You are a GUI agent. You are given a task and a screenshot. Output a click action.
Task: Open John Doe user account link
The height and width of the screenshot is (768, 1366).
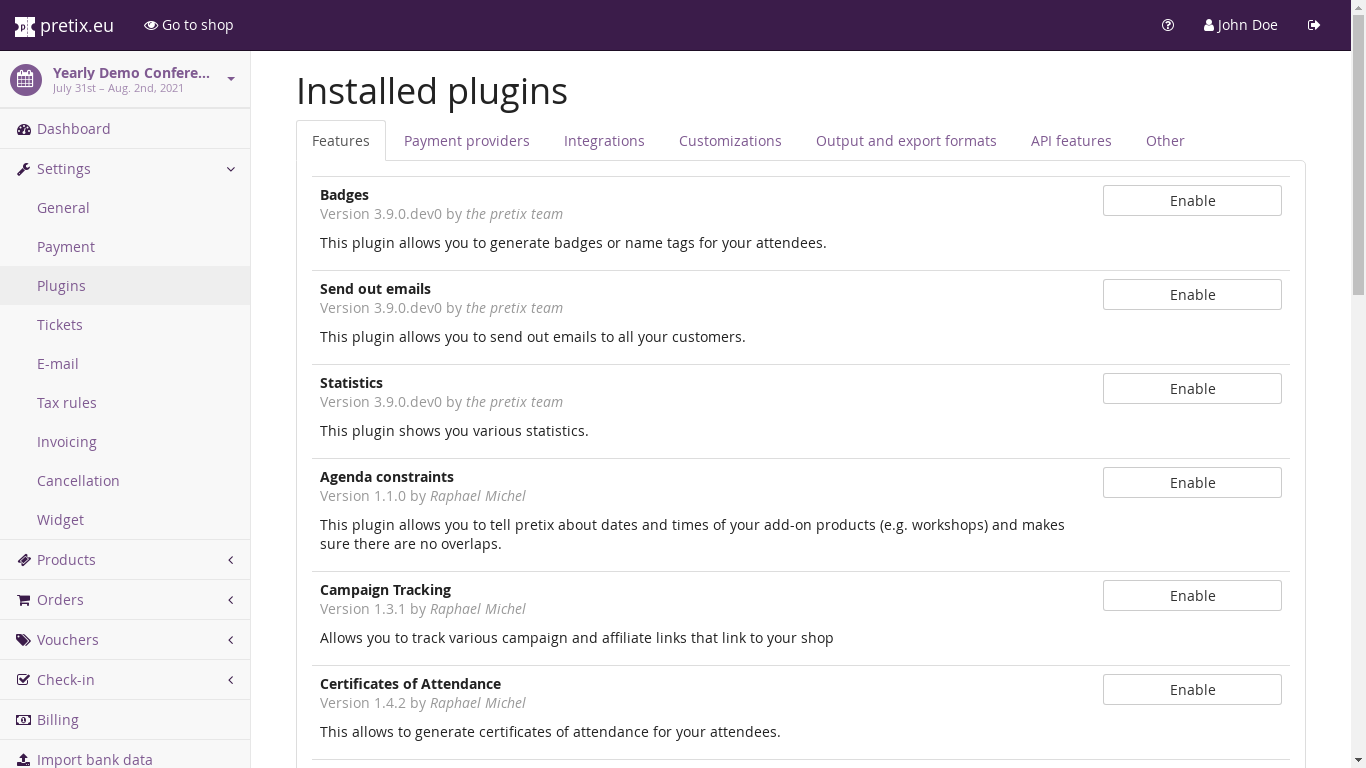[1241, 25]
